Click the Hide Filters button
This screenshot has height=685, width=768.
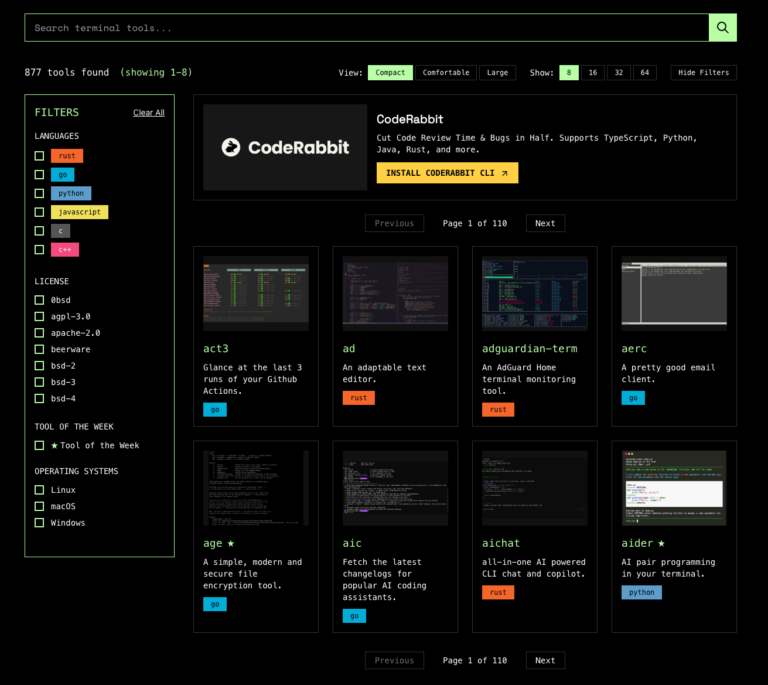(x=703, y=72)
